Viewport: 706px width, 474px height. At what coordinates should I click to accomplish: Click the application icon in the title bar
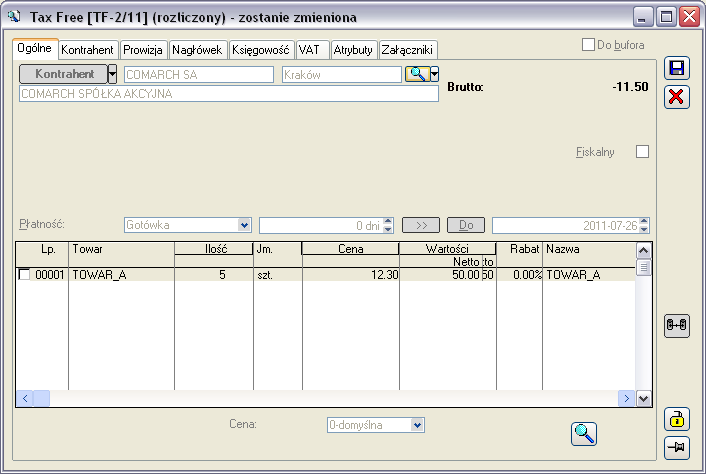14,17
